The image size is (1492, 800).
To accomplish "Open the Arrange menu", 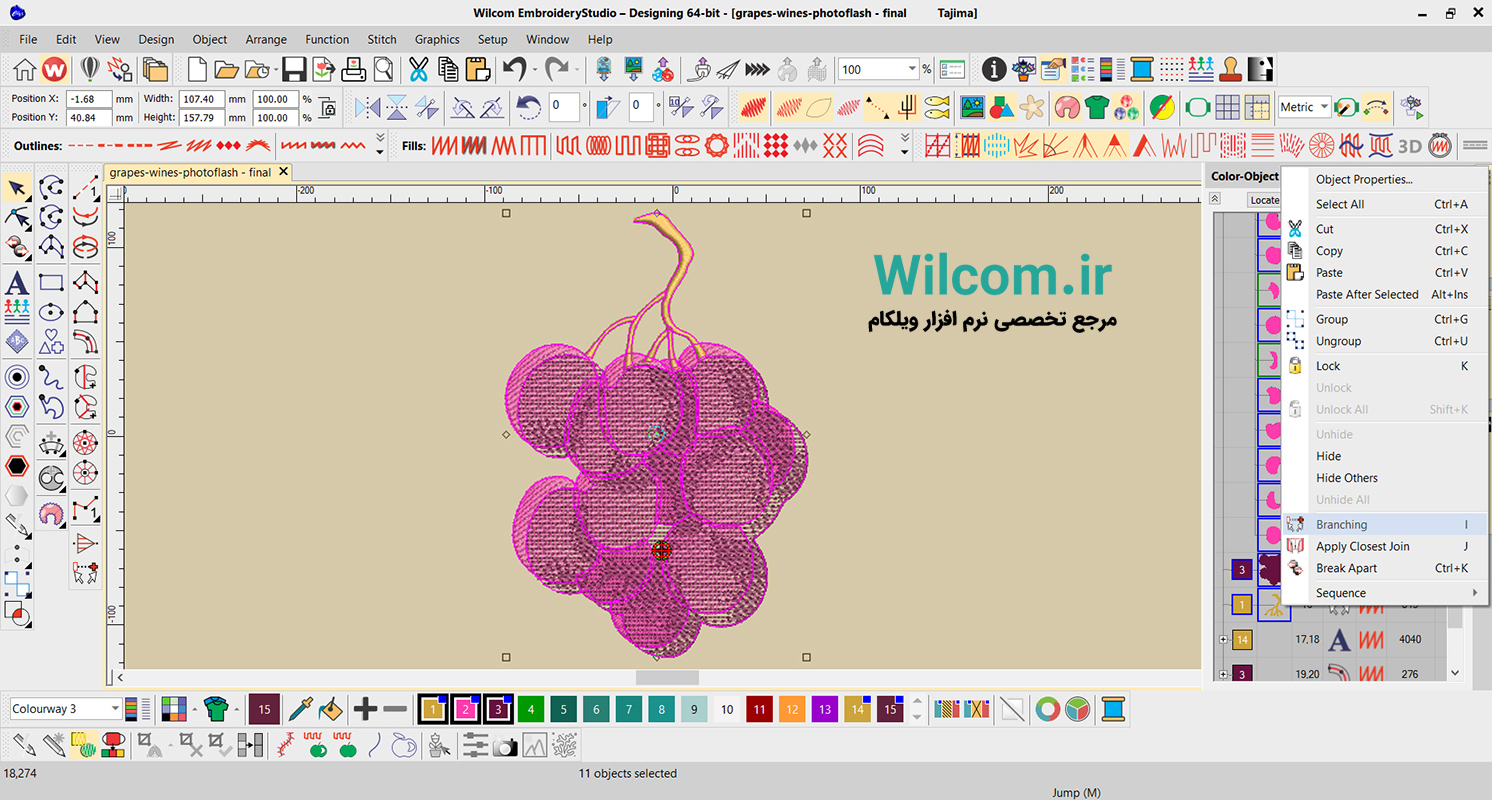I will pos(266,39).
